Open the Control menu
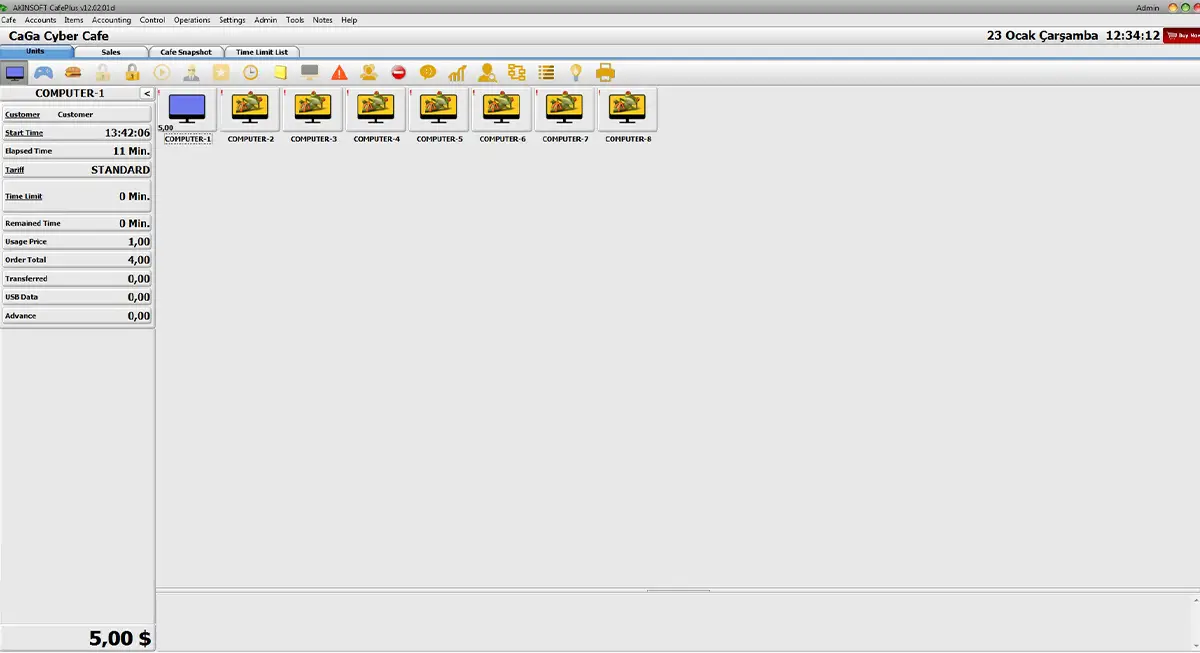This screenshot has width=1200, height=653. point(152,20)
